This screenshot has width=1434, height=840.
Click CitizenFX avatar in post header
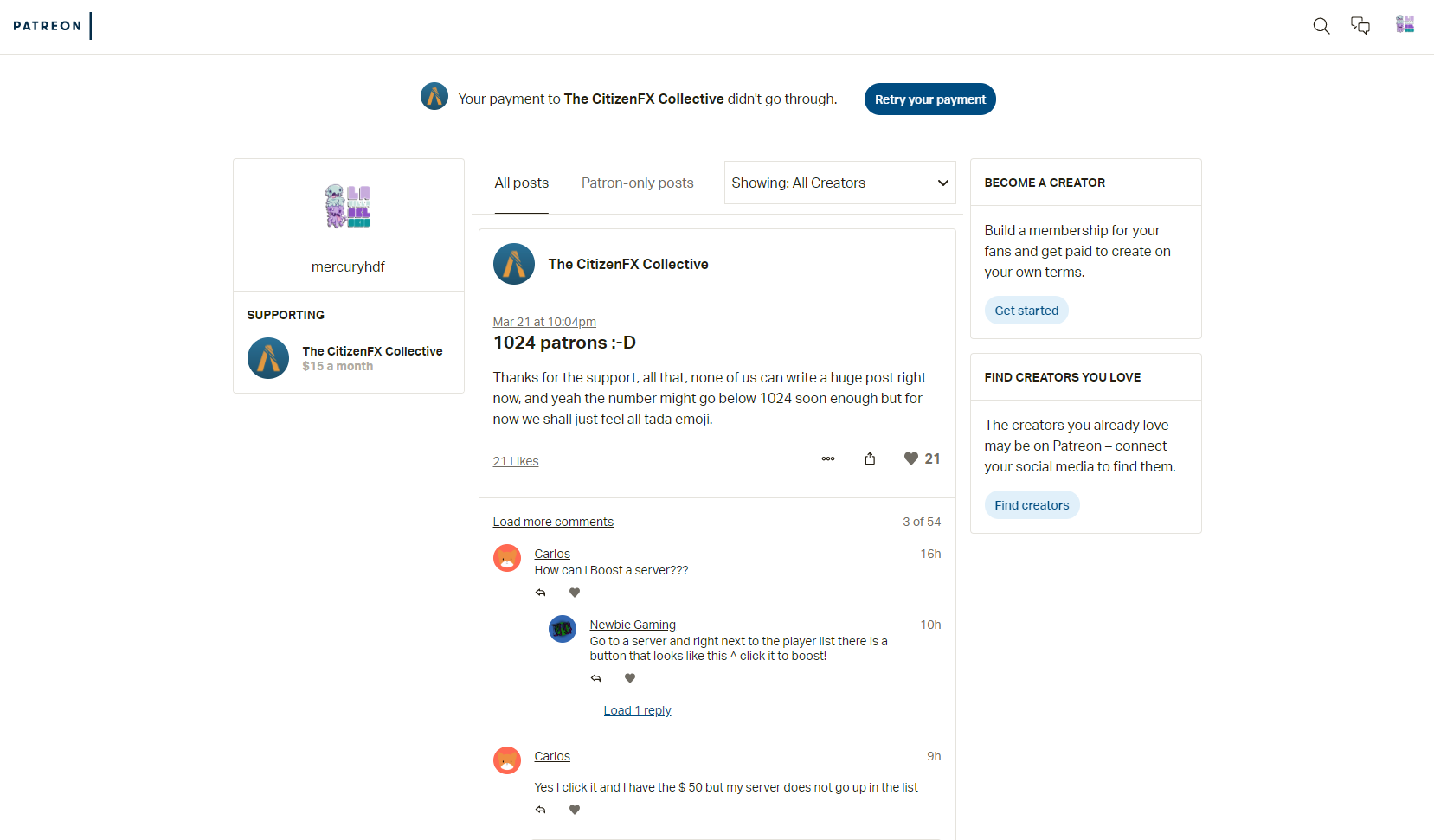(514, 264)
